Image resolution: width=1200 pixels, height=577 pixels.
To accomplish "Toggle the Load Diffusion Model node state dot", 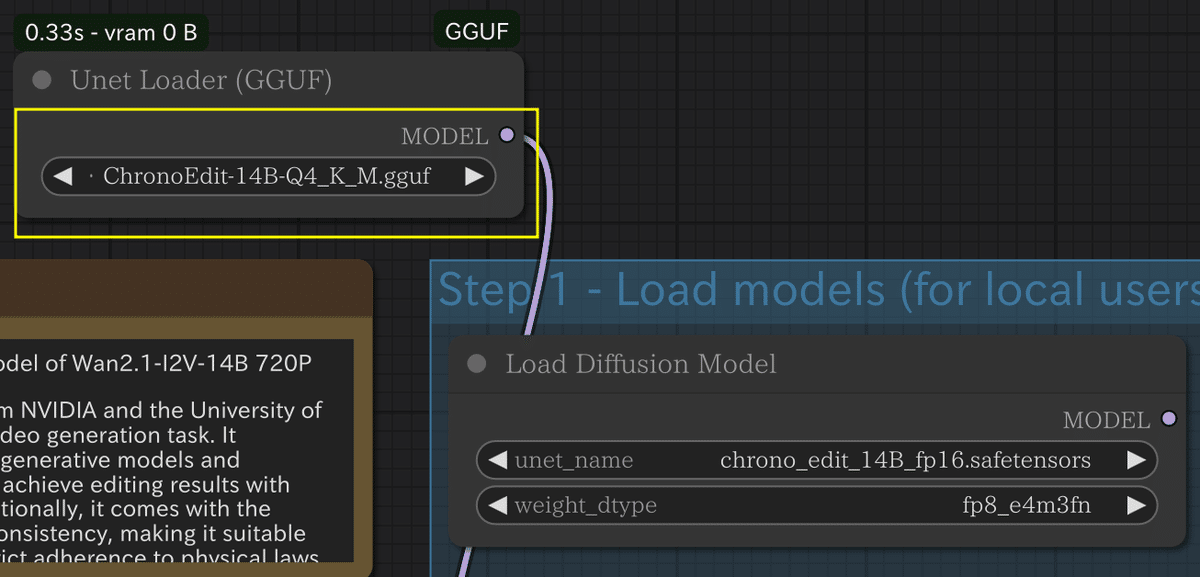I will [474, 364].
